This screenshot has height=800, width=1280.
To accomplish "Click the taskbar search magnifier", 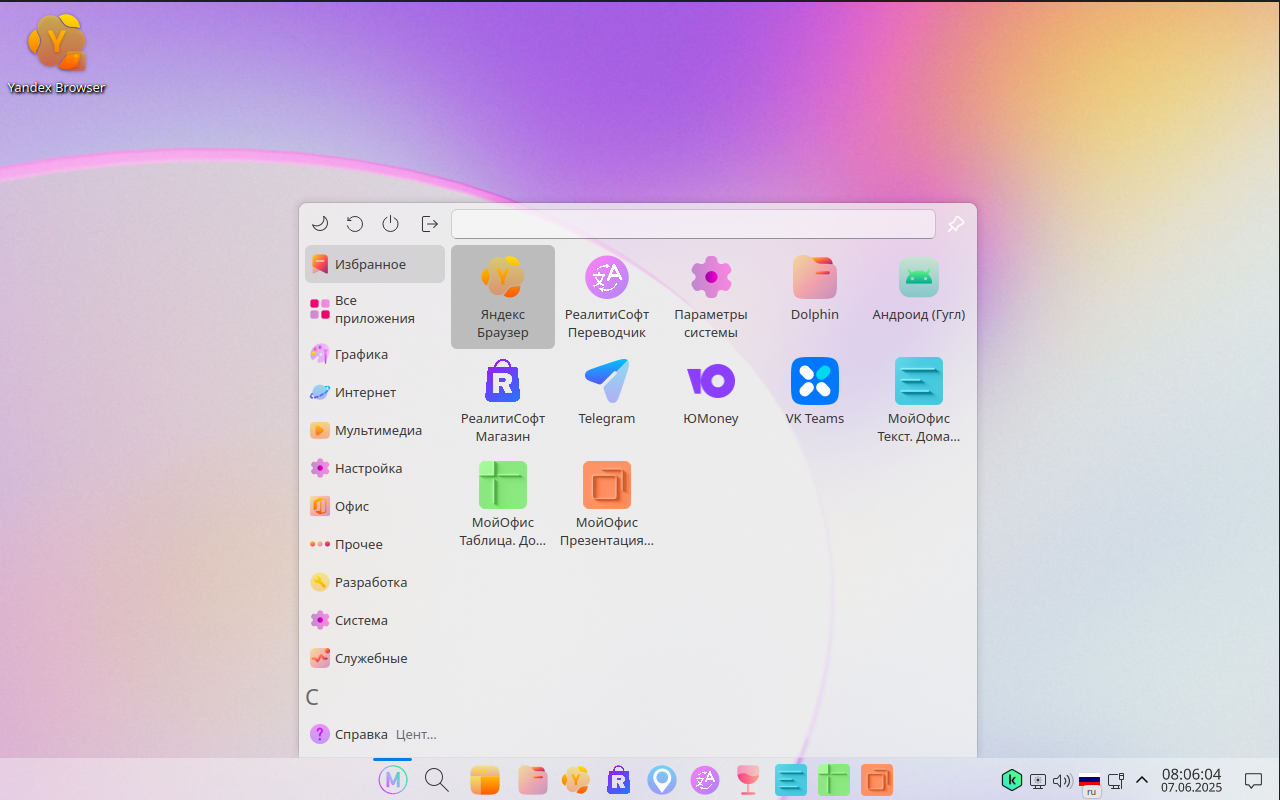I will coord(436,780).
